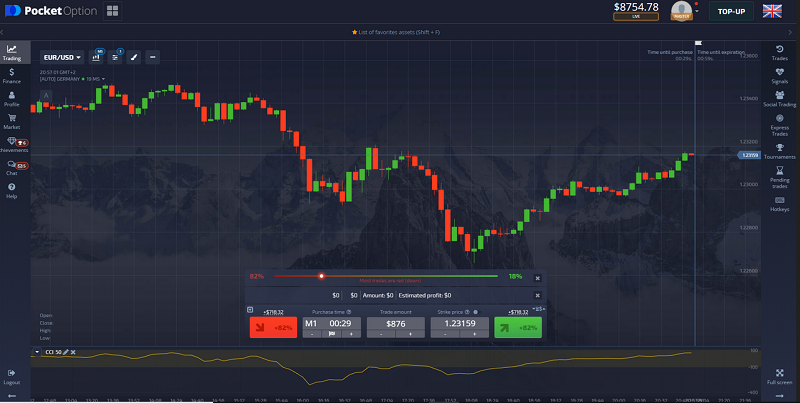800x403 pixels.
Task: Place a green up trade +82%
Action: pos(518,328)
